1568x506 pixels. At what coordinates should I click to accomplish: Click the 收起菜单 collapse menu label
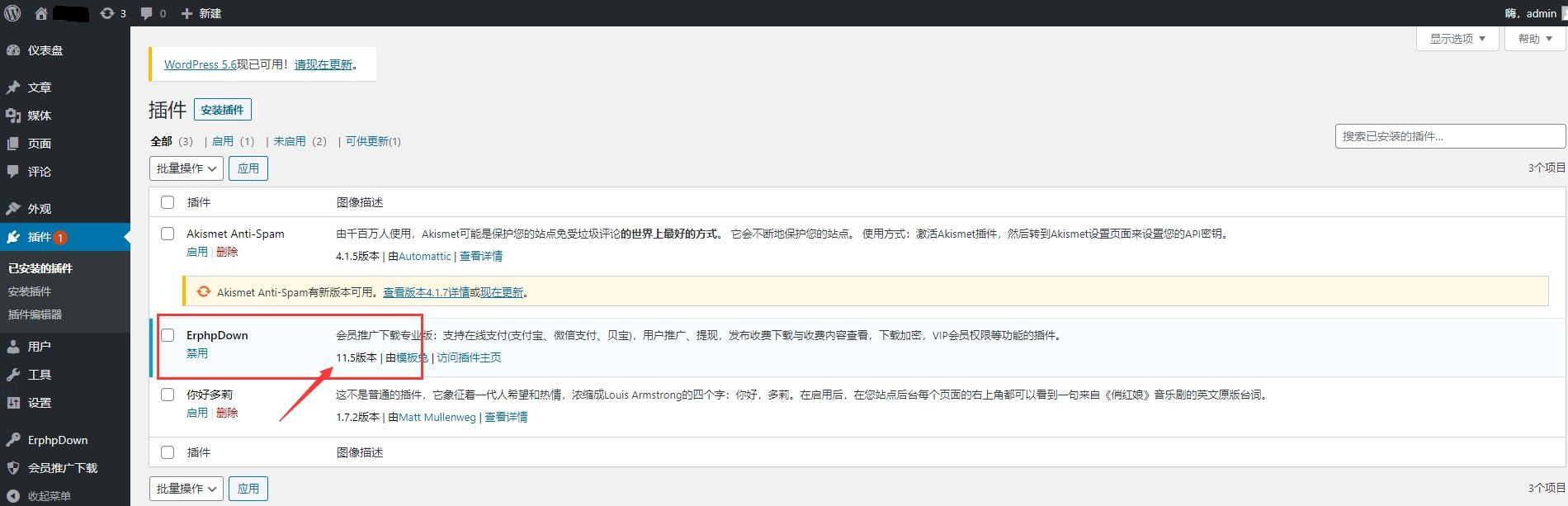[50, 496]
